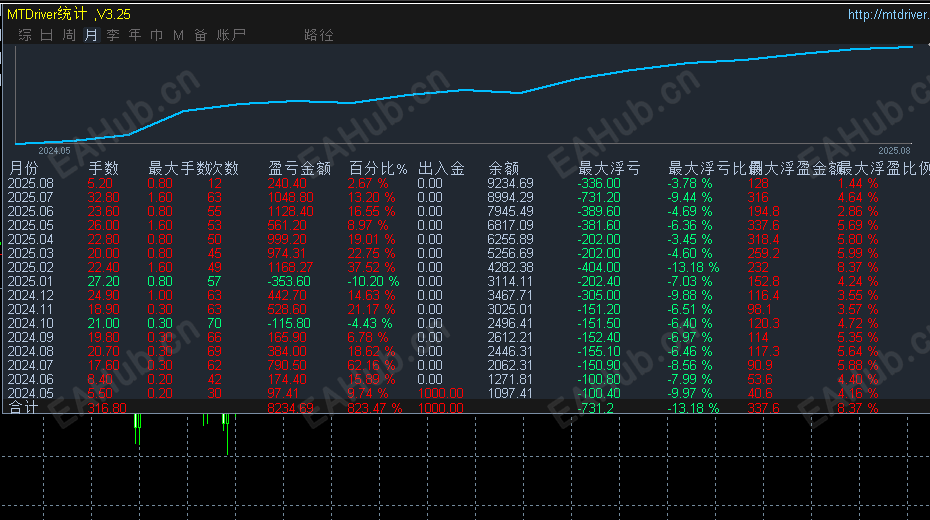The image size is (930, 520).
Task: Click max drawdown value -731.20
Action: point(599,197)
